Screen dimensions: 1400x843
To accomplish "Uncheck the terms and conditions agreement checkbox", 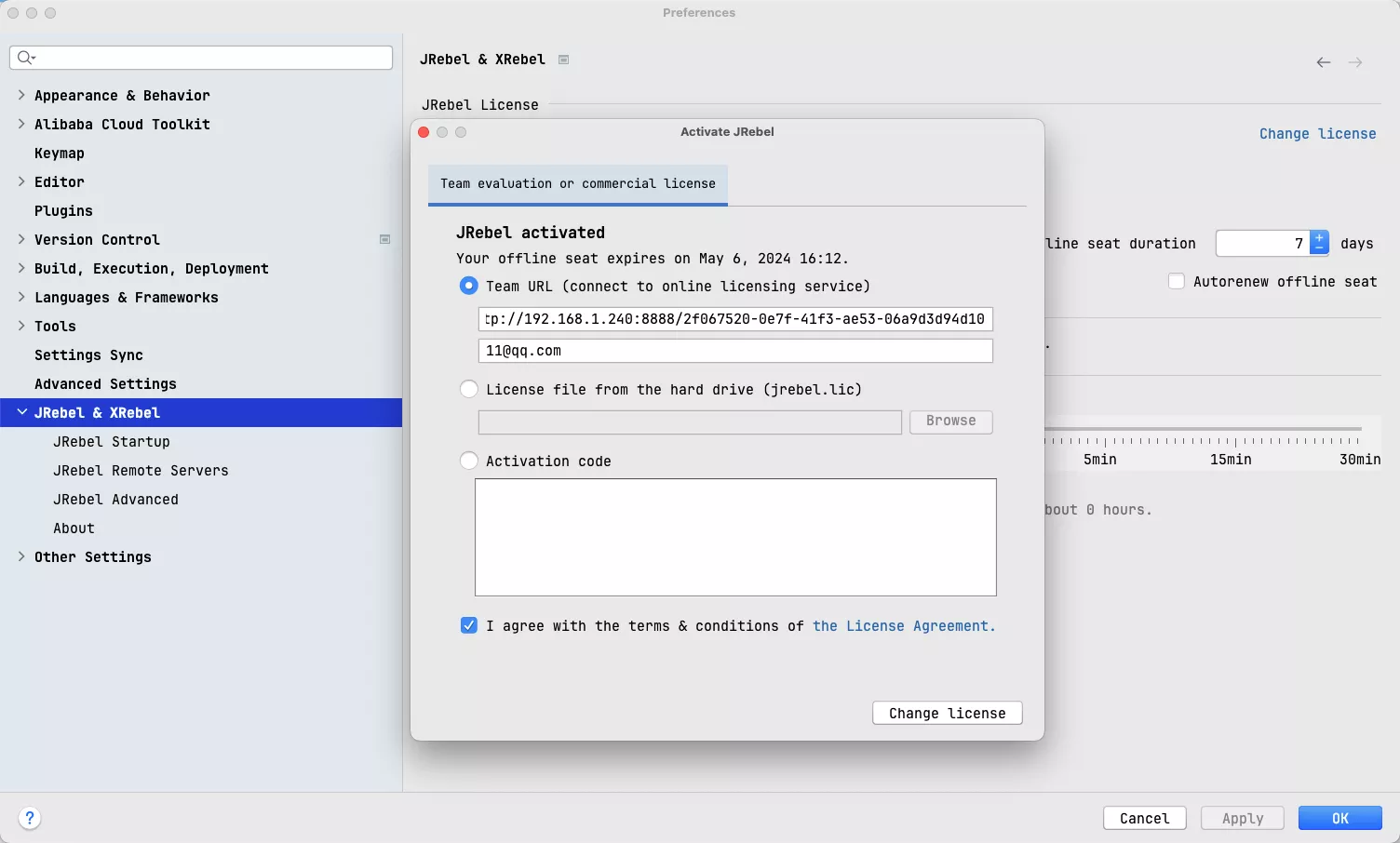I will tap(469, 625).
